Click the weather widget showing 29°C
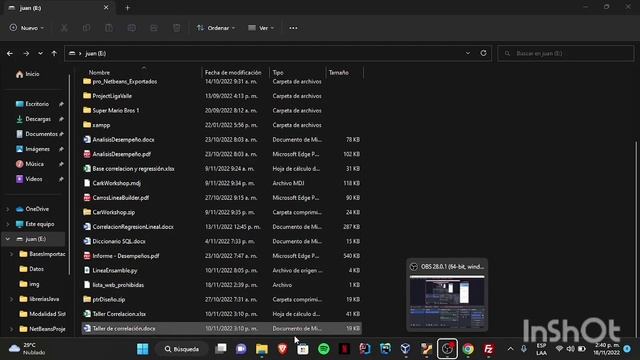 [27, 349]
